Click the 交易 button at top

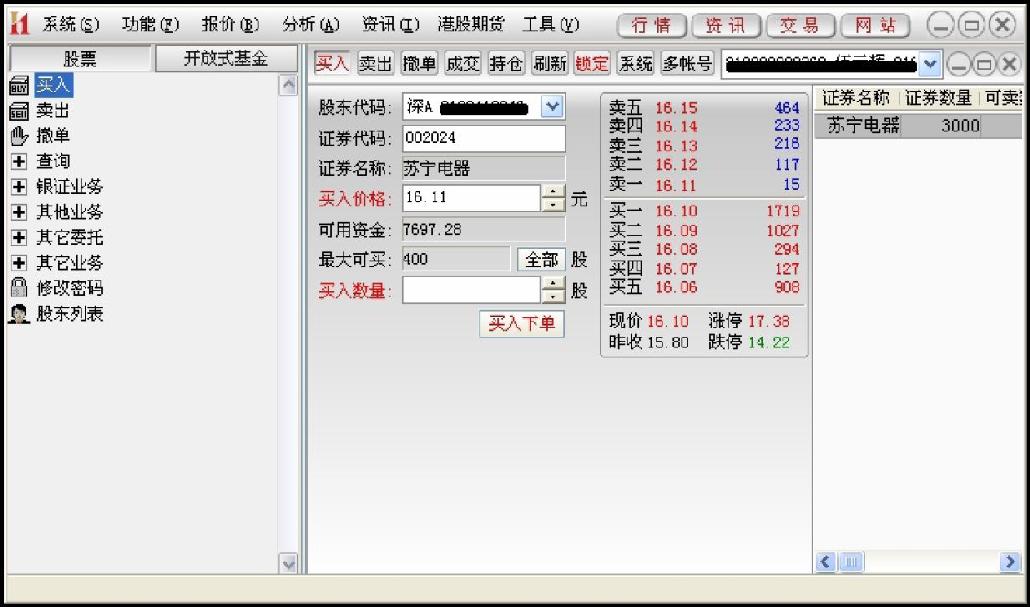pyautogui.click(x=801, y=26)
